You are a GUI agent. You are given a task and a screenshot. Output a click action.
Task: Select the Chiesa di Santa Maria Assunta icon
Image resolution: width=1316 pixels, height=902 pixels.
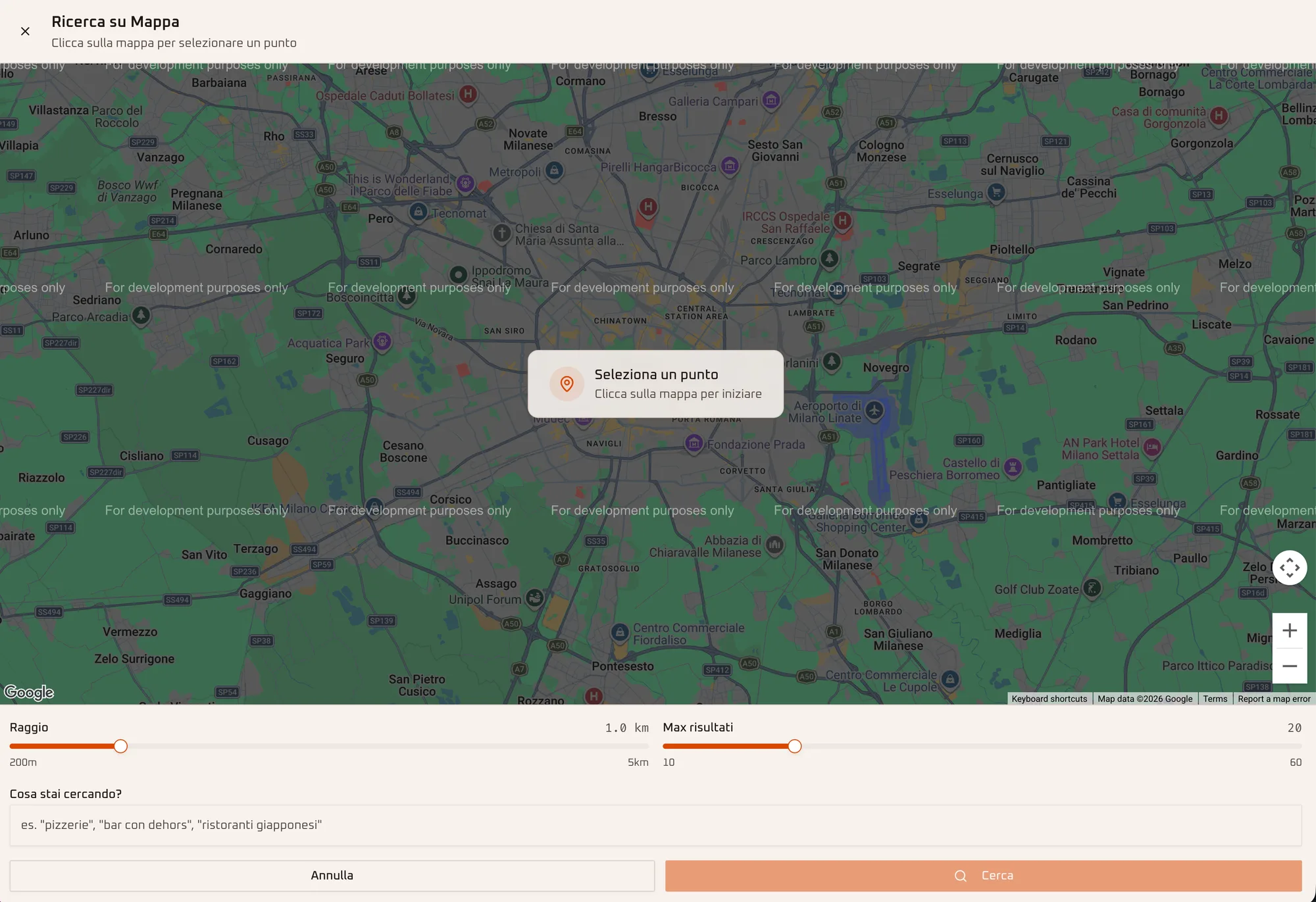[502, 233]
